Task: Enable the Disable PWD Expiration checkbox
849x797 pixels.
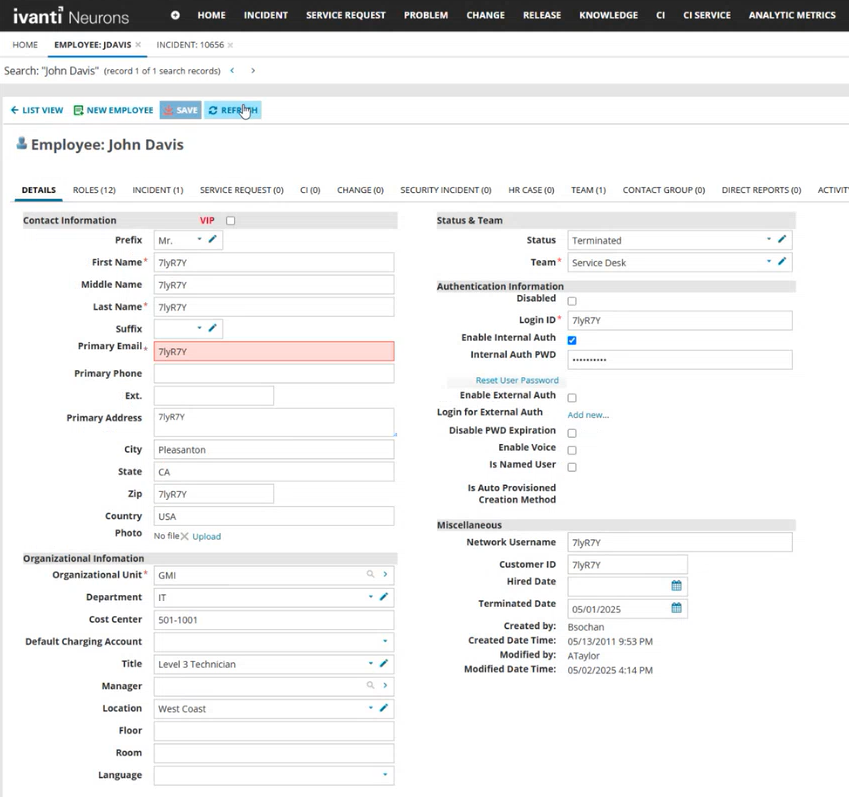Action: point(572,433)
